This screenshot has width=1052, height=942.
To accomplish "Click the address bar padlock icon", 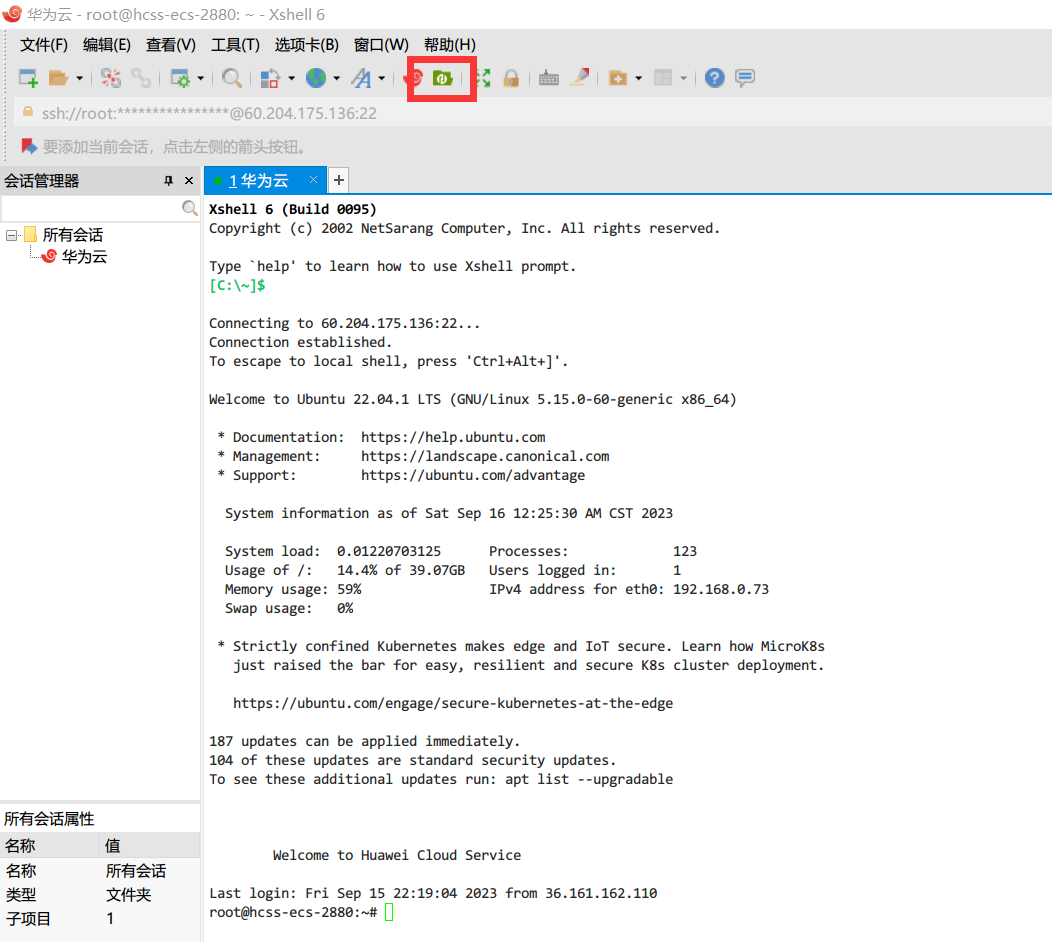I will coord(28,112).
